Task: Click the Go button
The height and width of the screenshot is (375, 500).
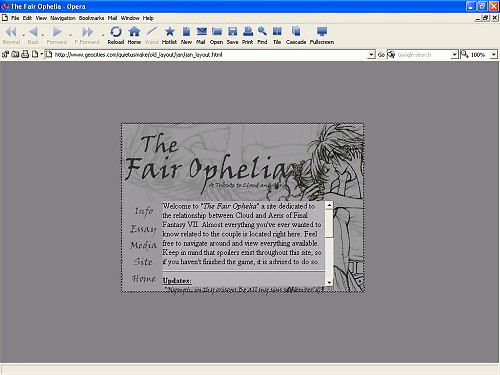Action: tap(381, 55)
